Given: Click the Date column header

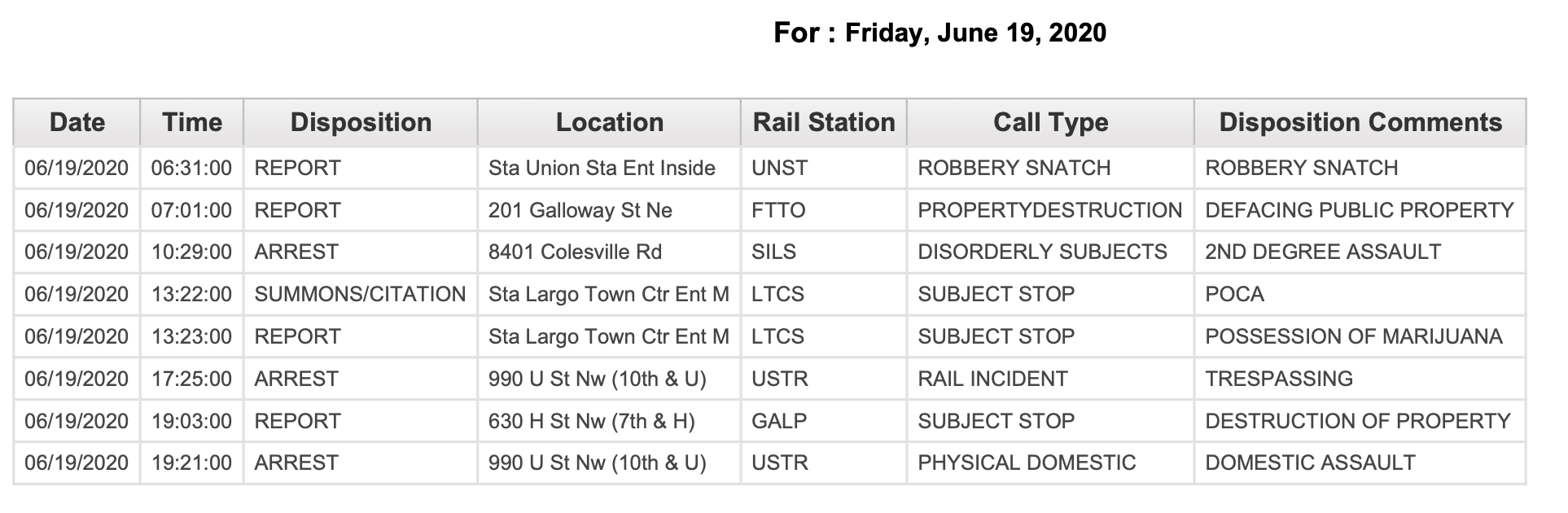Looking at the screenshot, I should click(77, 122).
